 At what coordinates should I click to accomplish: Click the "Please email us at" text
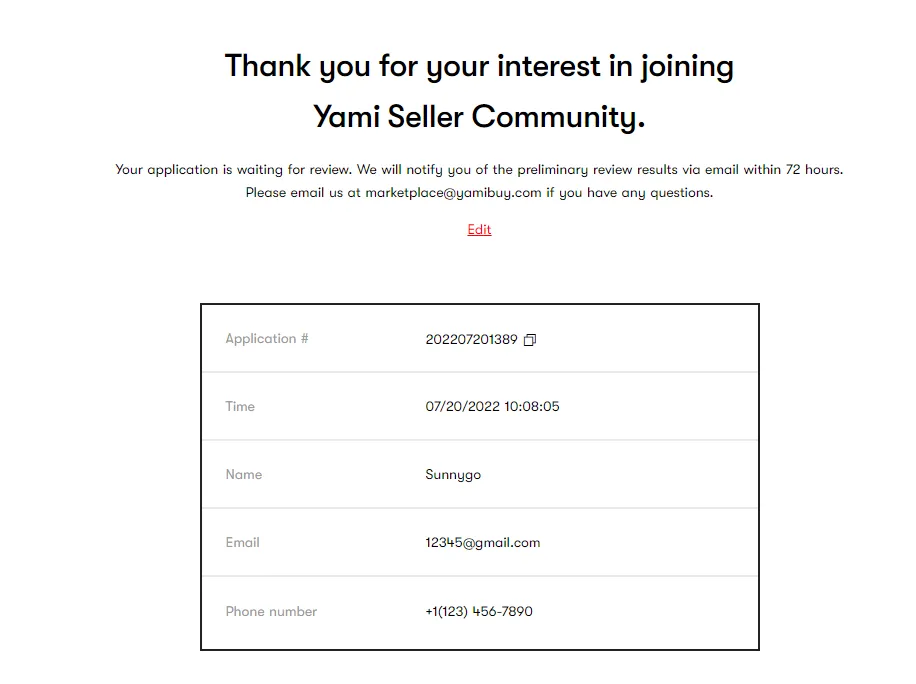click(x=303, y=193)
